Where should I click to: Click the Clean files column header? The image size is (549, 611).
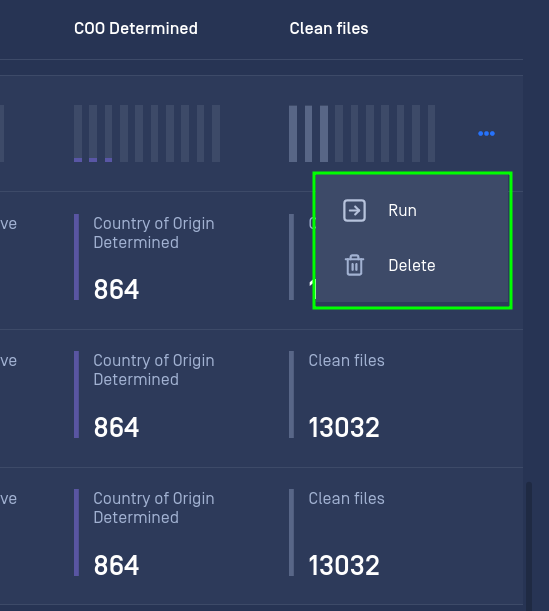point(329,28)
